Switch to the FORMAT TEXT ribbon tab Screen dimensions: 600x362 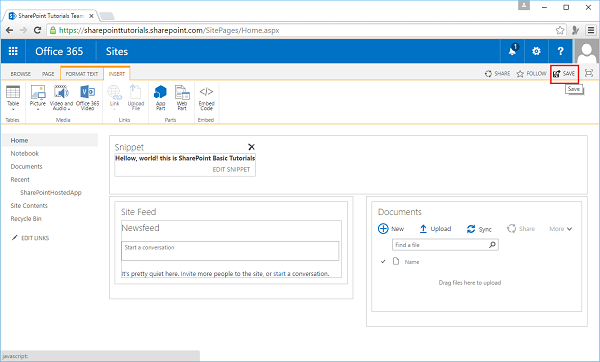coord(82,74)
